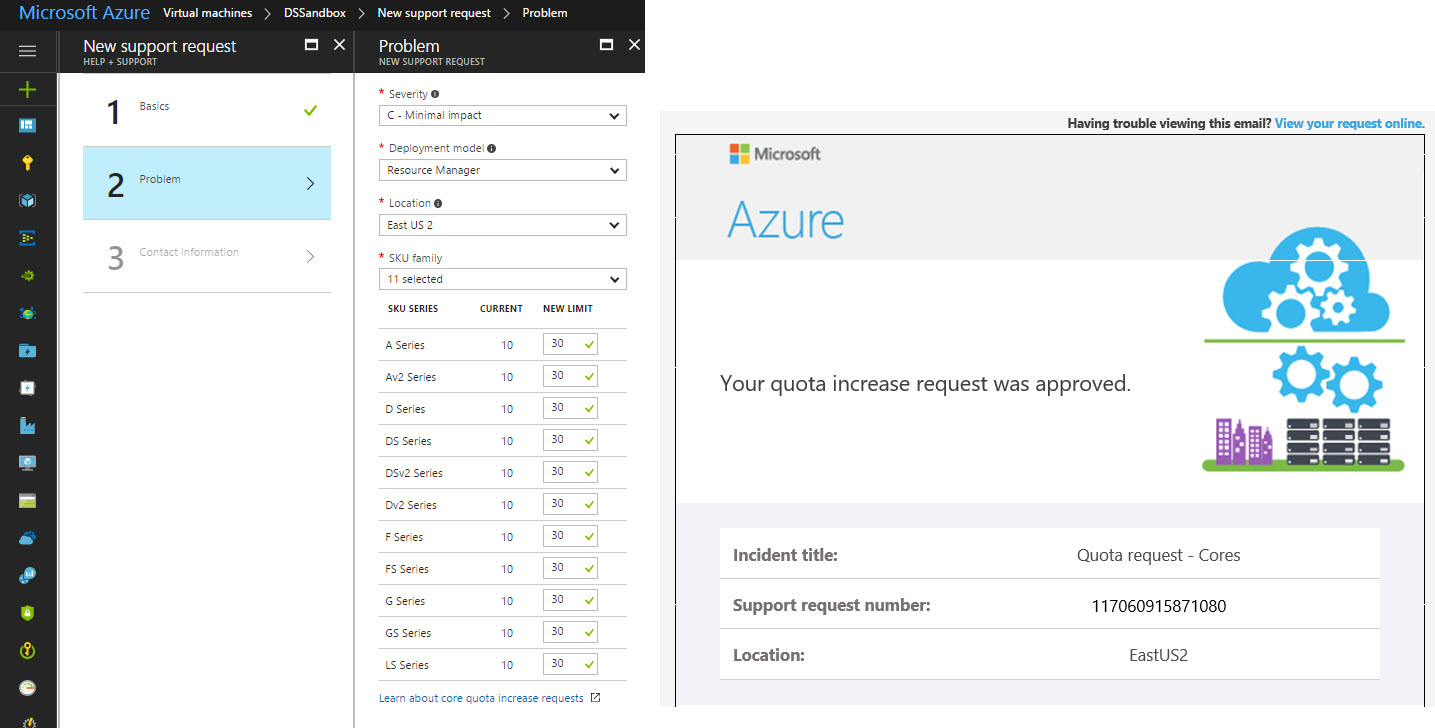Viewport: 1435px width, 728px height.
Task: Maximize the Problem blade
Action: click(x=606, y=45)
